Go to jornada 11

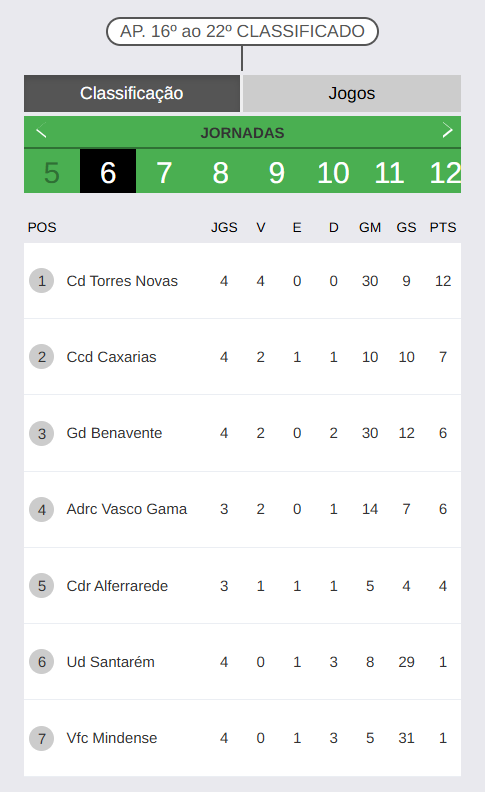389,172
